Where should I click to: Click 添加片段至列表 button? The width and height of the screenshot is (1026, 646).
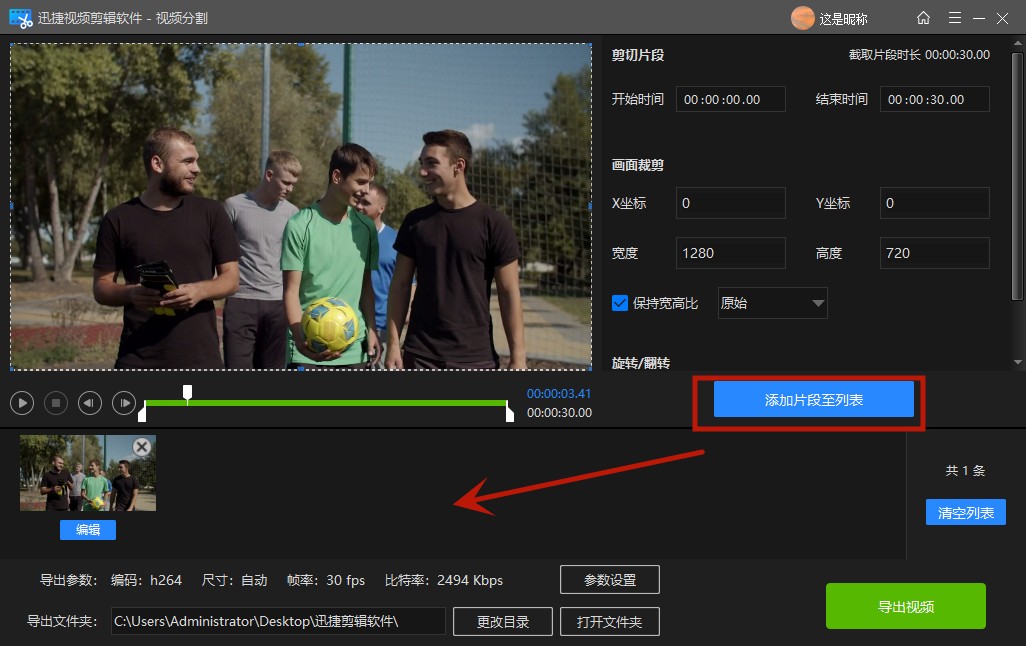click(813, 400)
